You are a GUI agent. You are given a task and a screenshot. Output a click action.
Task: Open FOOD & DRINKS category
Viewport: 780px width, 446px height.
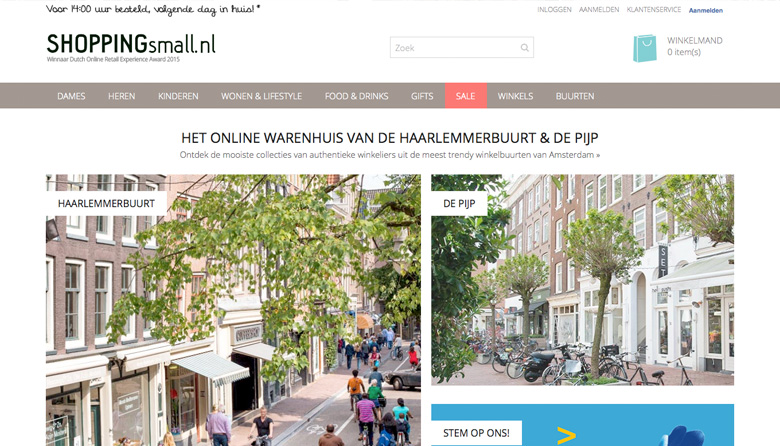coord(357,96)
